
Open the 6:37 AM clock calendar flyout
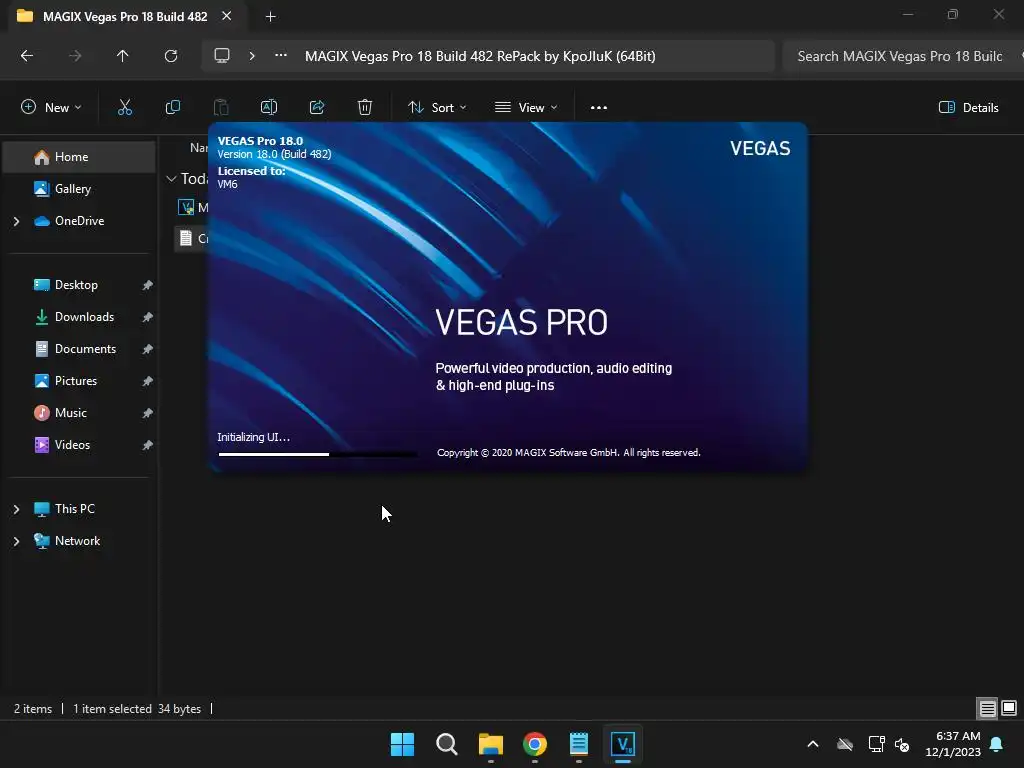click(953, 744)
